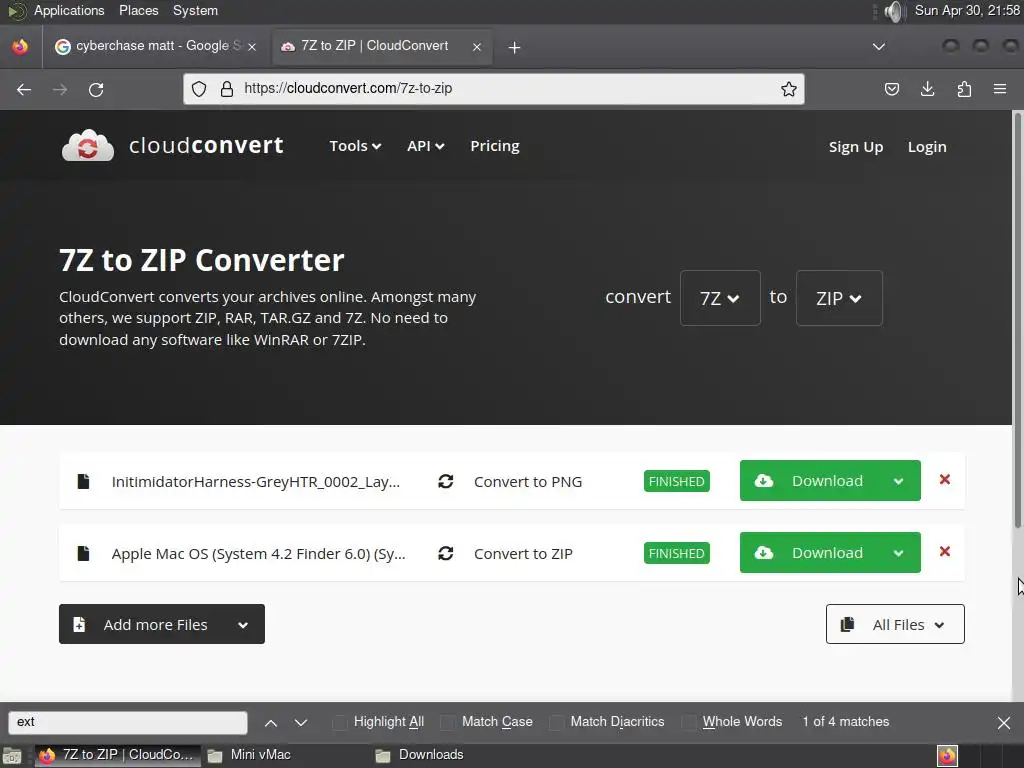The height and width of the screenshot is (768, 1024).
Task: Click the "1 of 4 matches" text
Action: point(846,722)
